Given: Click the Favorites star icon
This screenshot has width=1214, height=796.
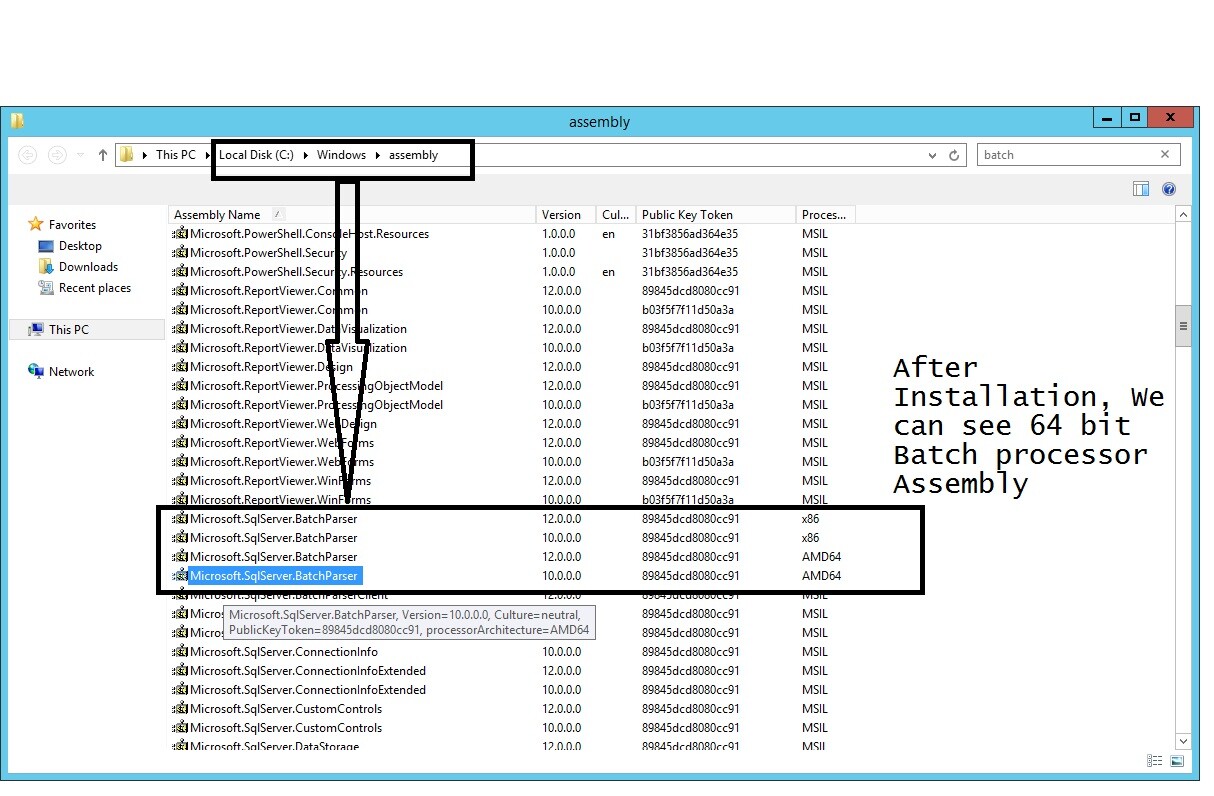Looking at the screenshot, I should tap(36, 224).
